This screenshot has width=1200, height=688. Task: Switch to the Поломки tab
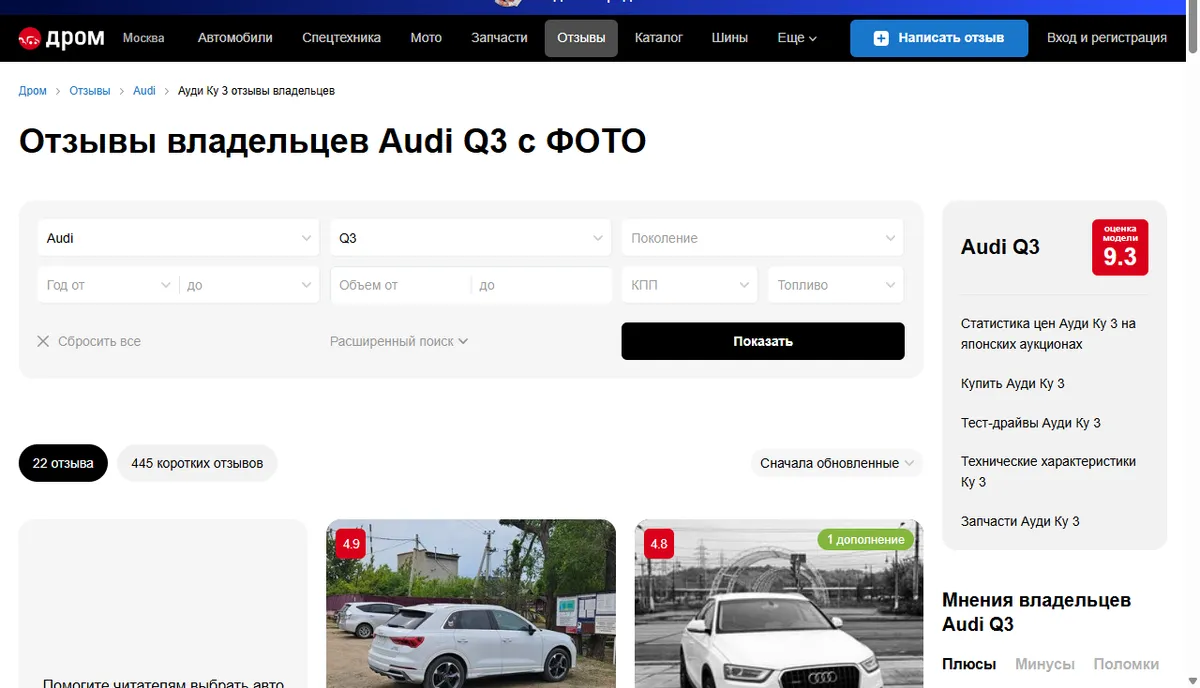1126,664
